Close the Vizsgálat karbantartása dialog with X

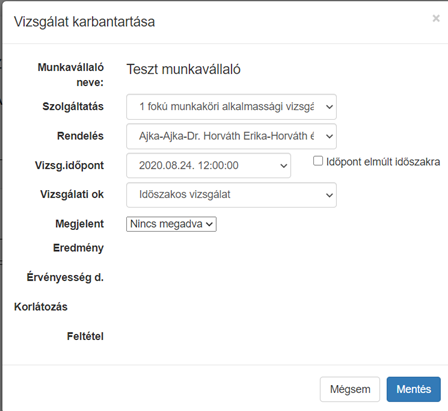click(x=436, y=18)
